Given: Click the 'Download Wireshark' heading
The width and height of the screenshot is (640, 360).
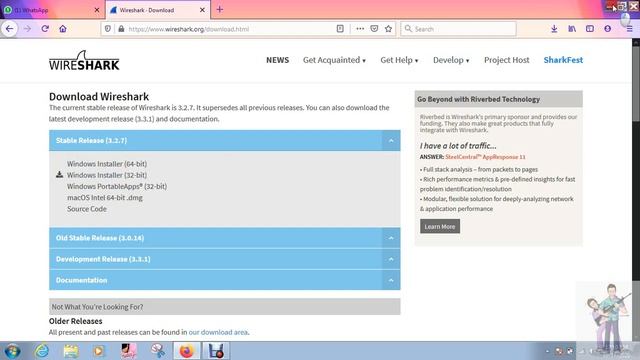Looking at the screenshot, I should [x=99, y=97].
